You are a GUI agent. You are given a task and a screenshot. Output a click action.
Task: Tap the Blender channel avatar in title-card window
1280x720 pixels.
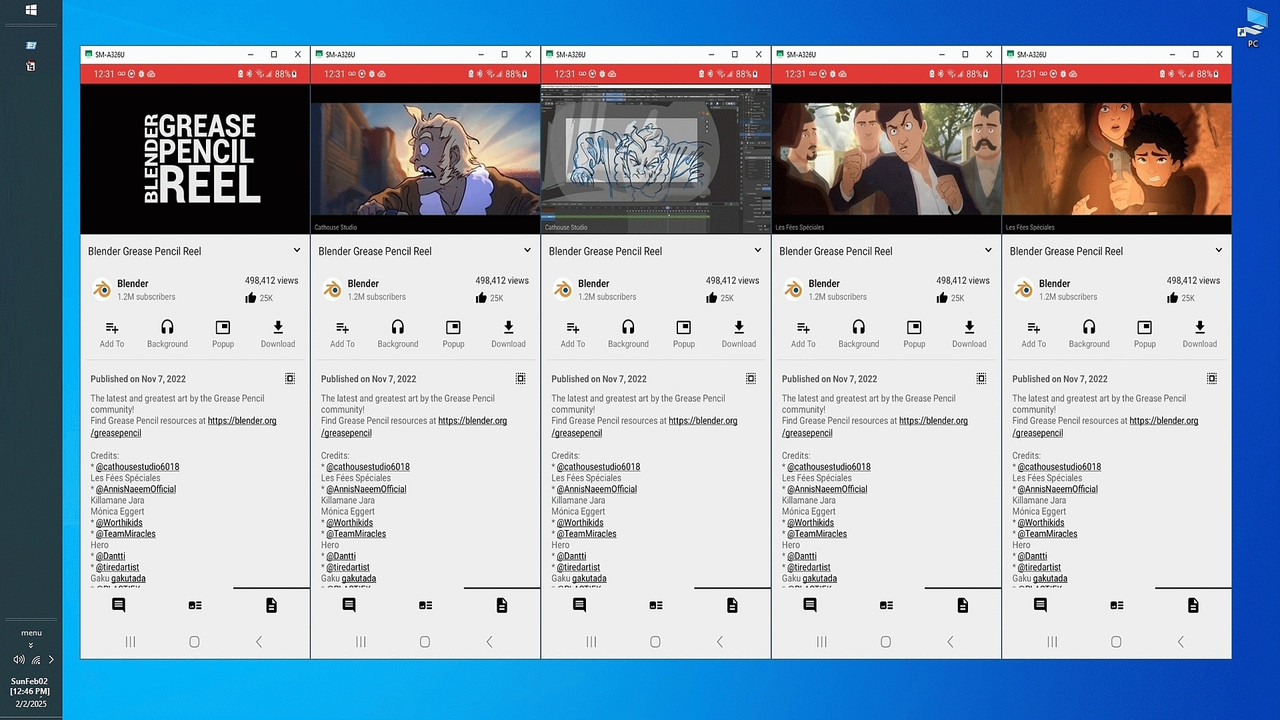[101, 289]
